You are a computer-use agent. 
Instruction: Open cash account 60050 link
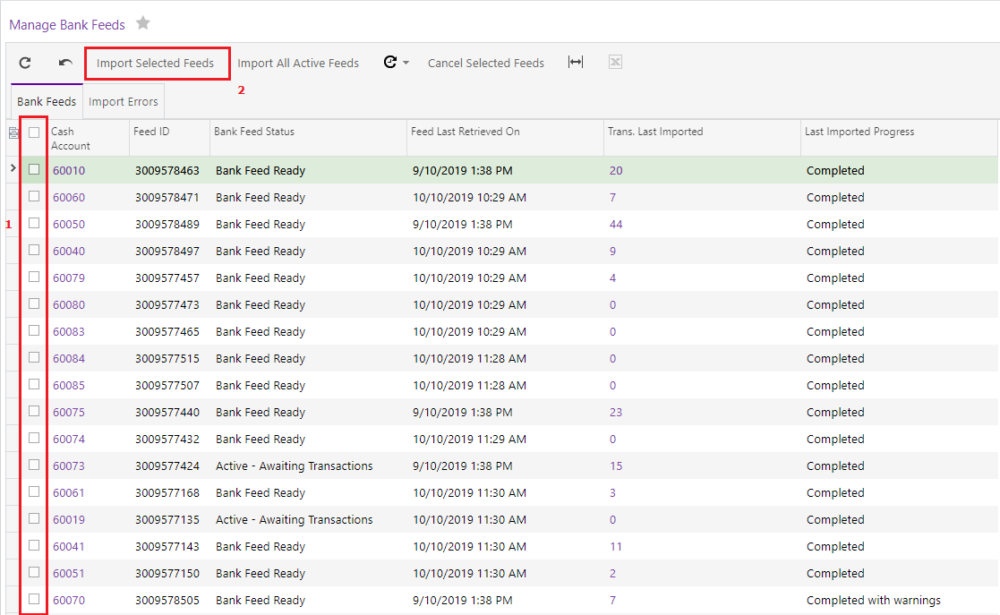pos(70,224)
